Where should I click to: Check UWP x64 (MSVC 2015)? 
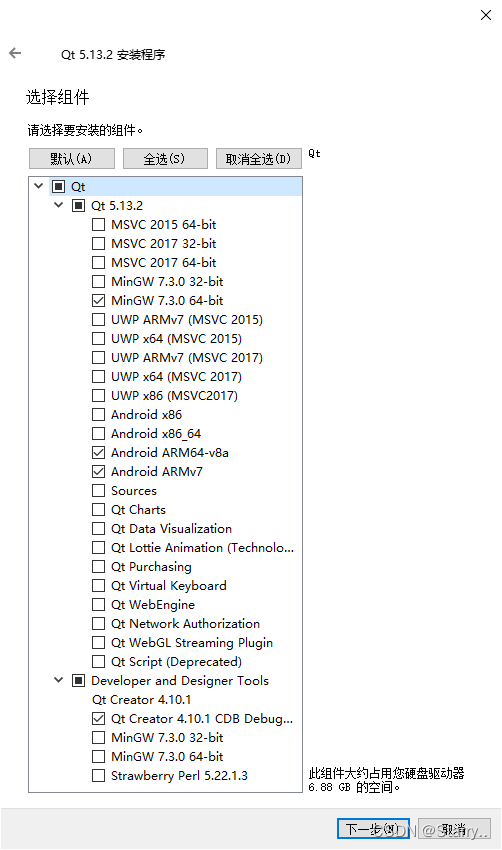point(98,338)
